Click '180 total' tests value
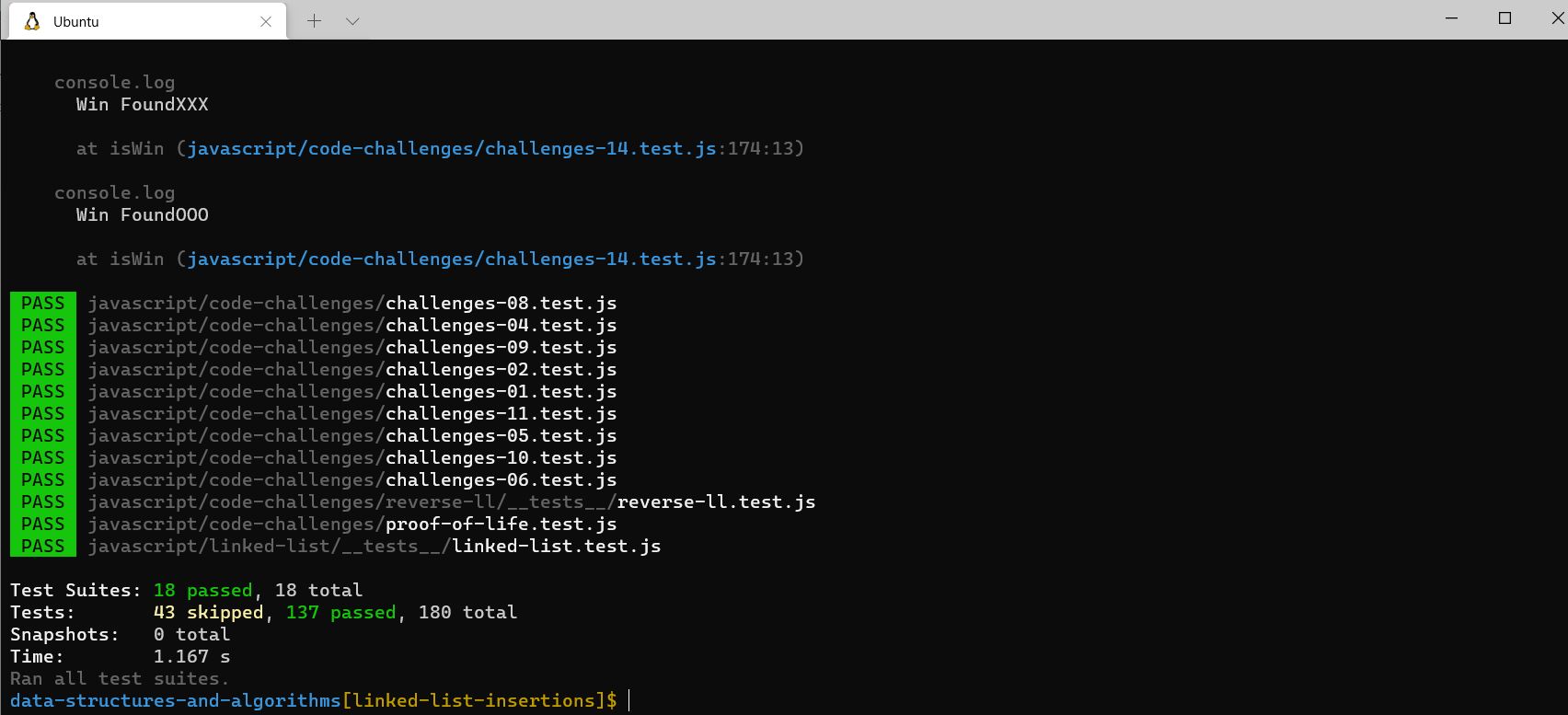The image size is (1568, 715). coord(467,612)
